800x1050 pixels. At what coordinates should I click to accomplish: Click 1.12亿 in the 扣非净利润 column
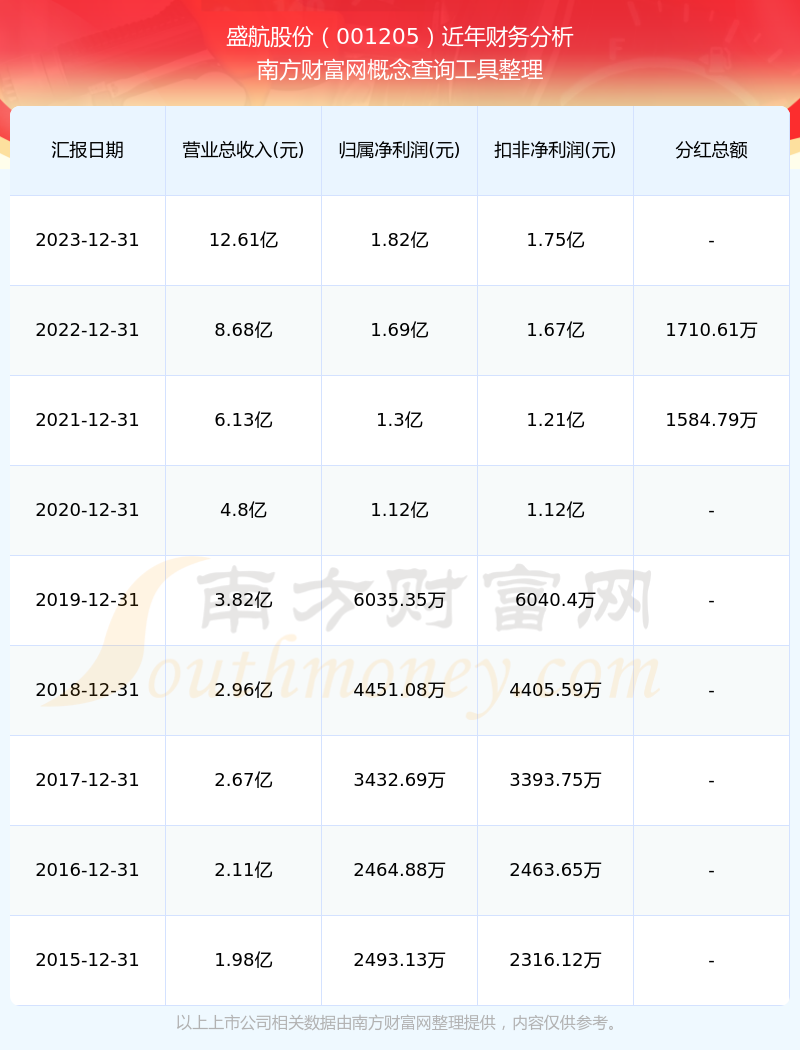(556, 510)
